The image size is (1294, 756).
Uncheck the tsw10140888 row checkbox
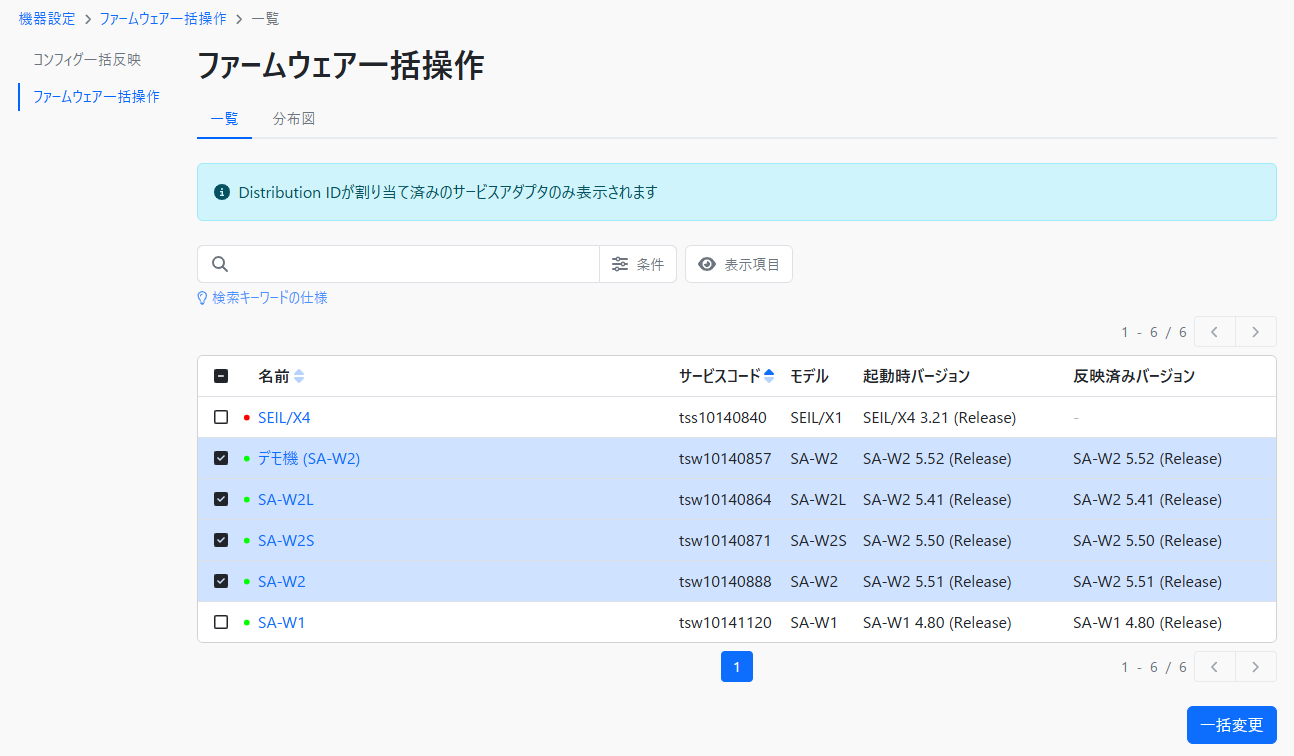221,581
